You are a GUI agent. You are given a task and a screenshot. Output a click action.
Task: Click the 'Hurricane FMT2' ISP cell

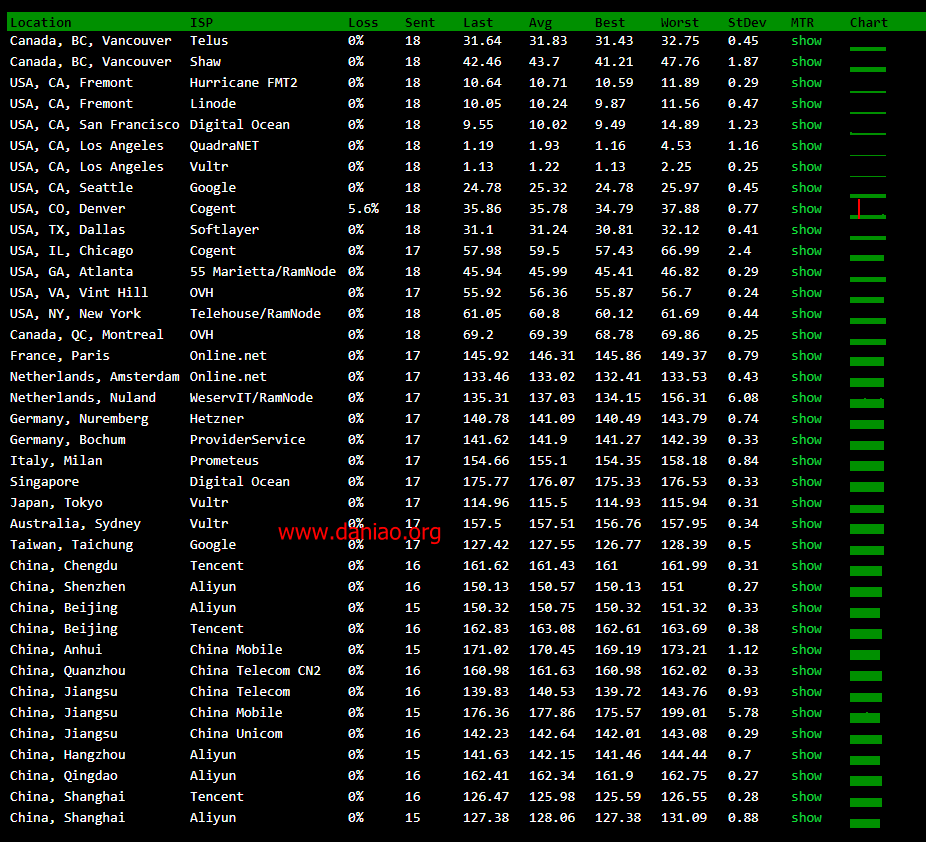(243, 83)
